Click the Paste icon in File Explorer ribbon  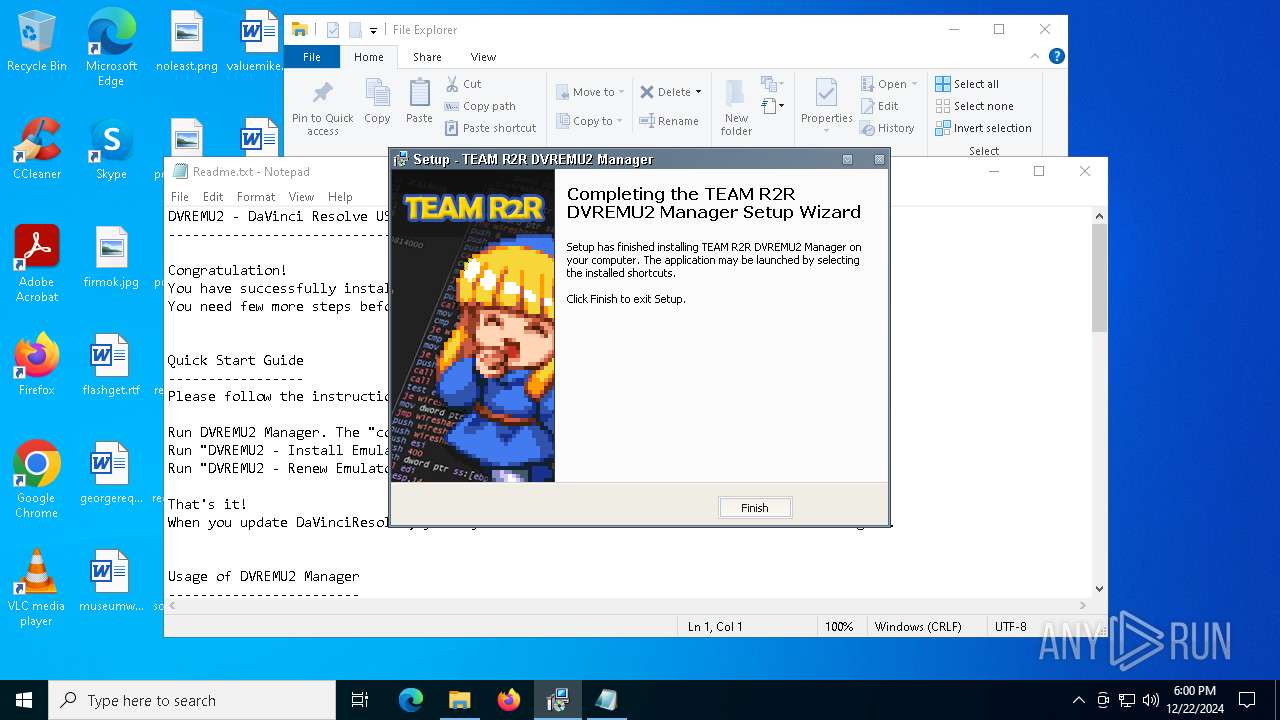coord(419,102)
